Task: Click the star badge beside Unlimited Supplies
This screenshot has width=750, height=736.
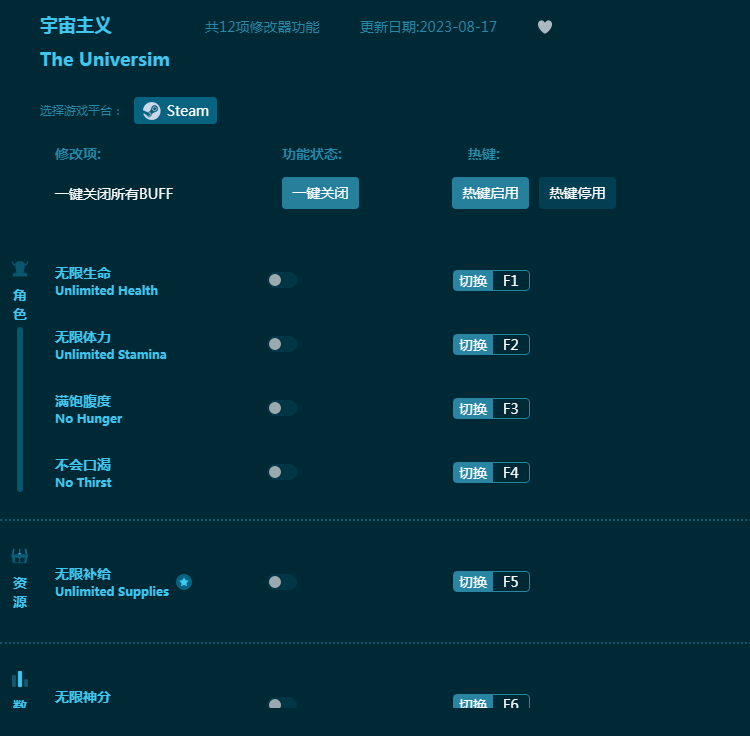Action: coord(184,582)
